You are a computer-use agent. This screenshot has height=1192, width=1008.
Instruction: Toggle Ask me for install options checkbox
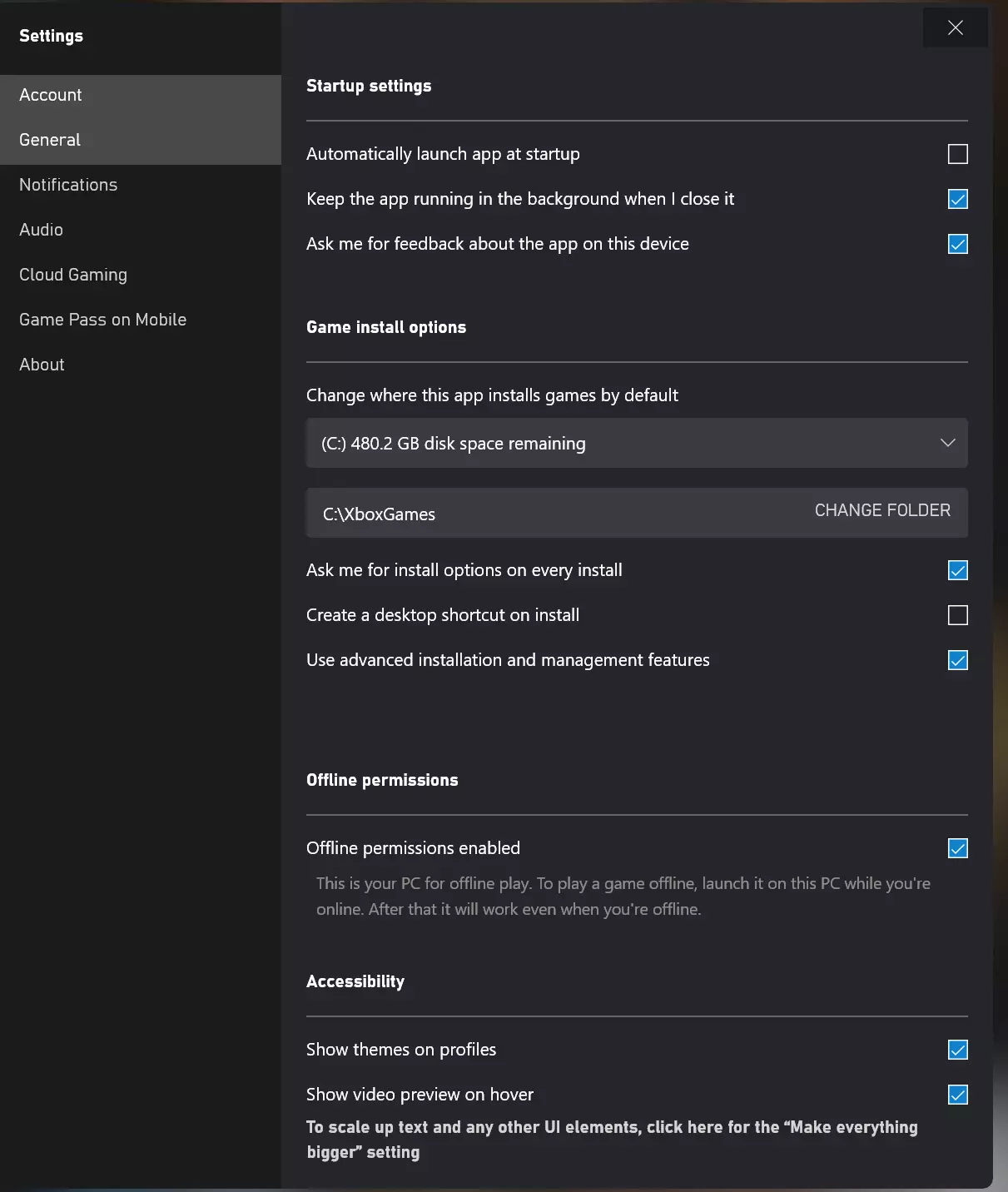[x=958, y=570]
